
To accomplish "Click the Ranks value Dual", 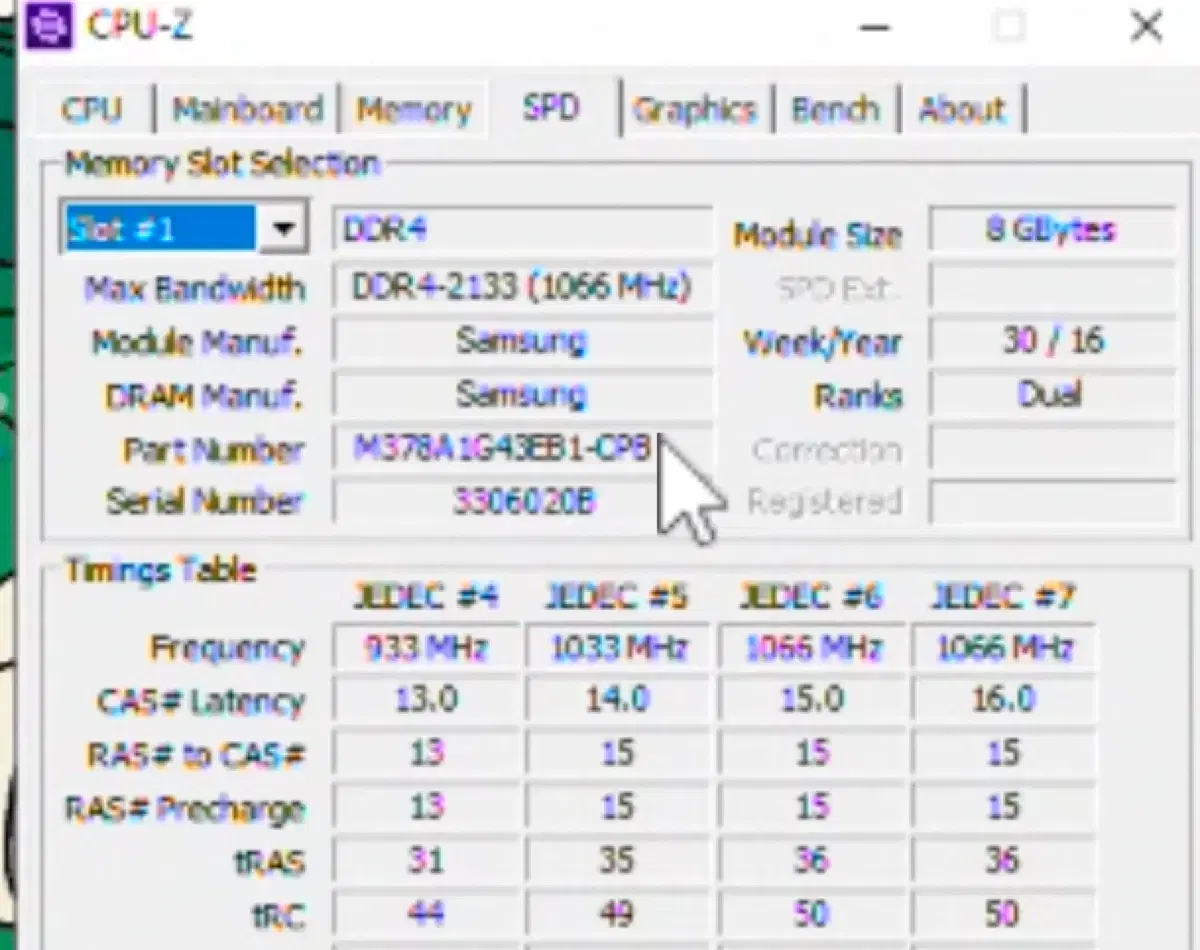I will [x=1051, y=395].
